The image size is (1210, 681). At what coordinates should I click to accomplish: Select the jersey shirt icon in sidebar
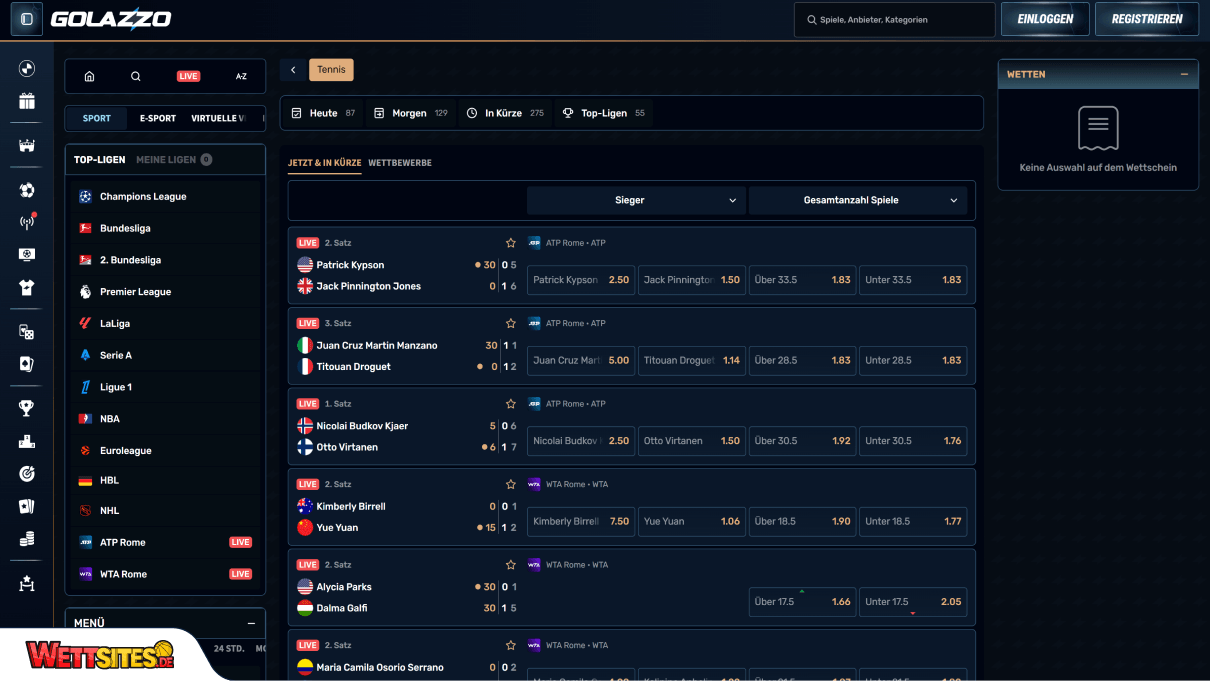(27, 288)
